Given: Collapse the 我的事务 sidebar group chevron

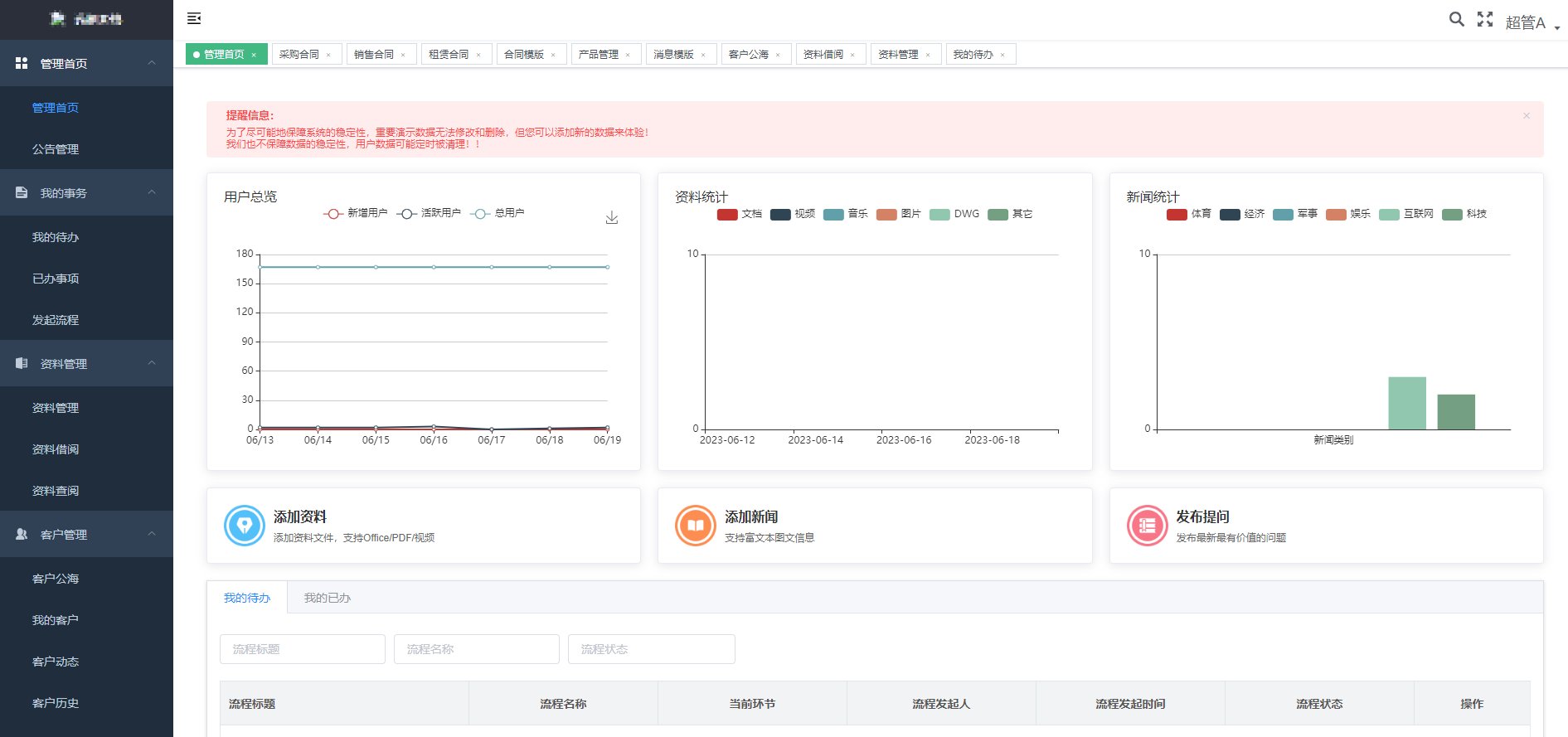Looking at the screenshot, I should click(x=152, y=192).
